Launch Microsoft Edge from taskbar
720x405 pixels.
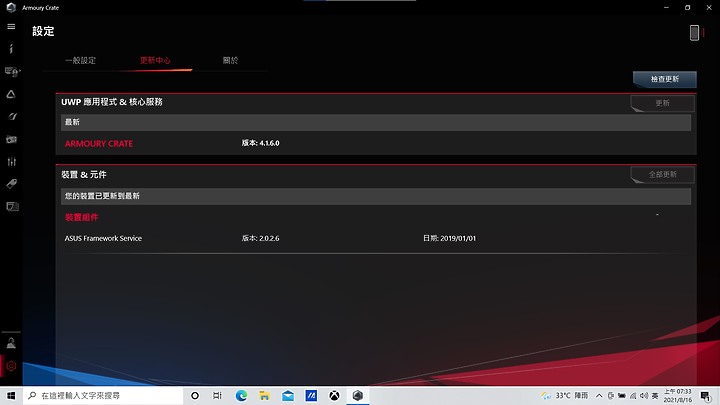pyautogui.click(x=241, y=395)
